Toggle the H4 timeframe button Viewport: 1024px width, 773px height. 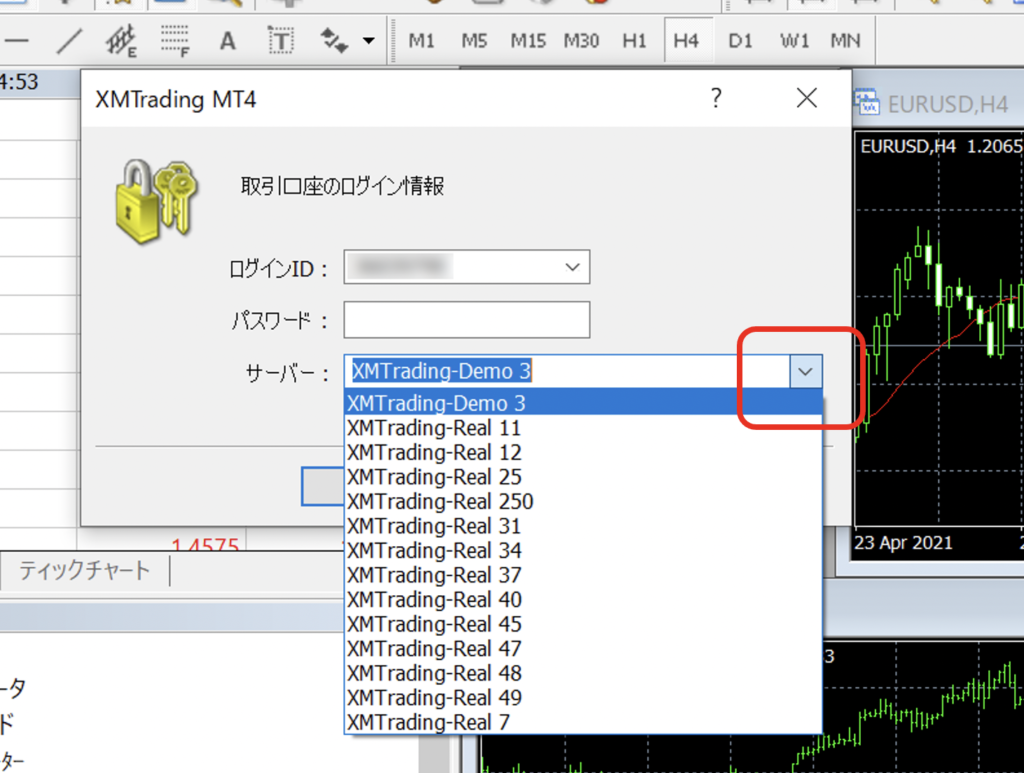click(686, 41)
